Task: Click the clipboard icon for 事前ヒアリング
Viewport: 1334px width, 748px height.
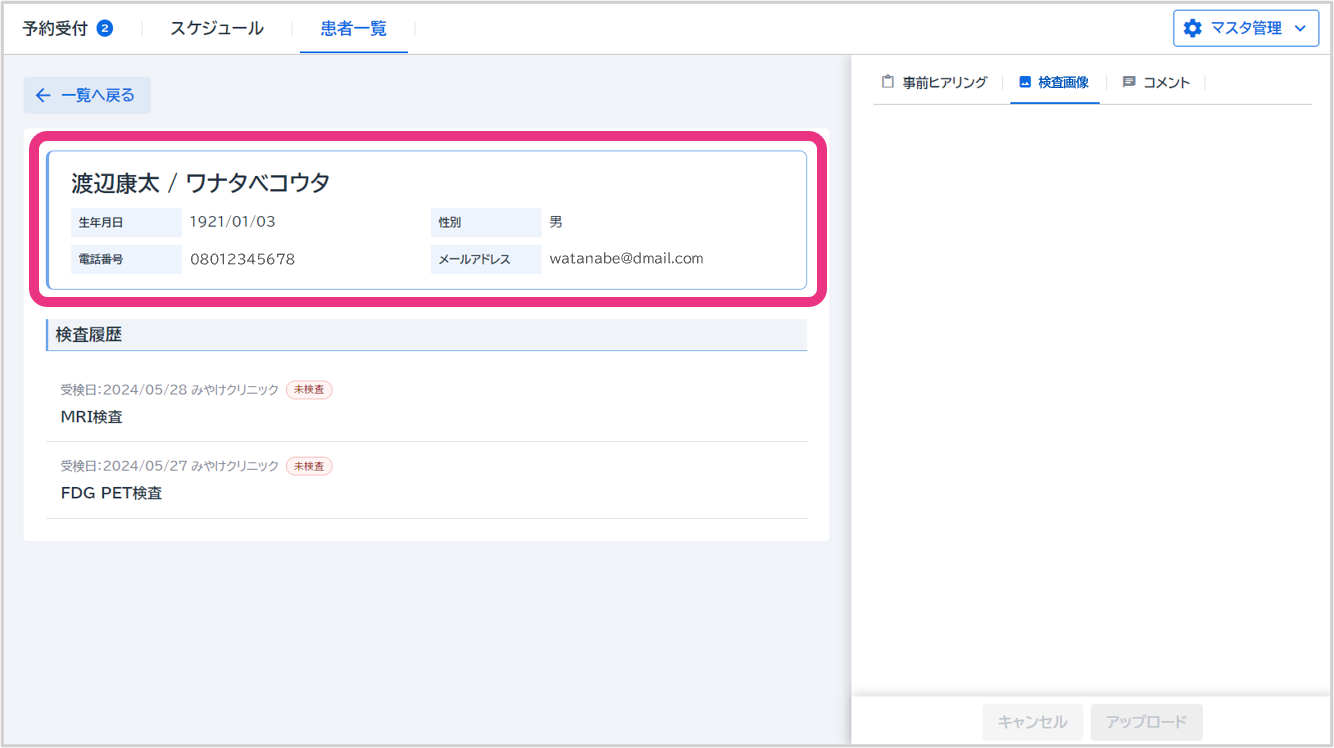Action: (887, 82)
